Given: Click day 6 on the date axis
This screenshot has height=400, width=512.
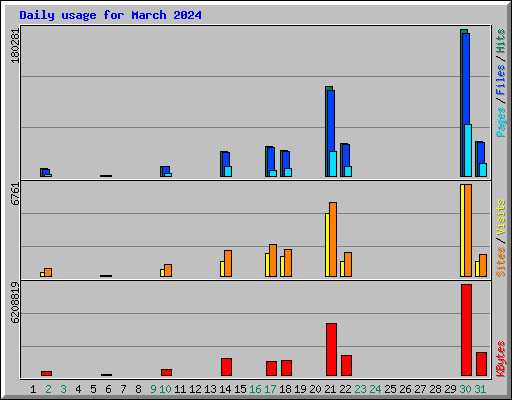Looking at the screenshot, I should [x=108, y=389].
